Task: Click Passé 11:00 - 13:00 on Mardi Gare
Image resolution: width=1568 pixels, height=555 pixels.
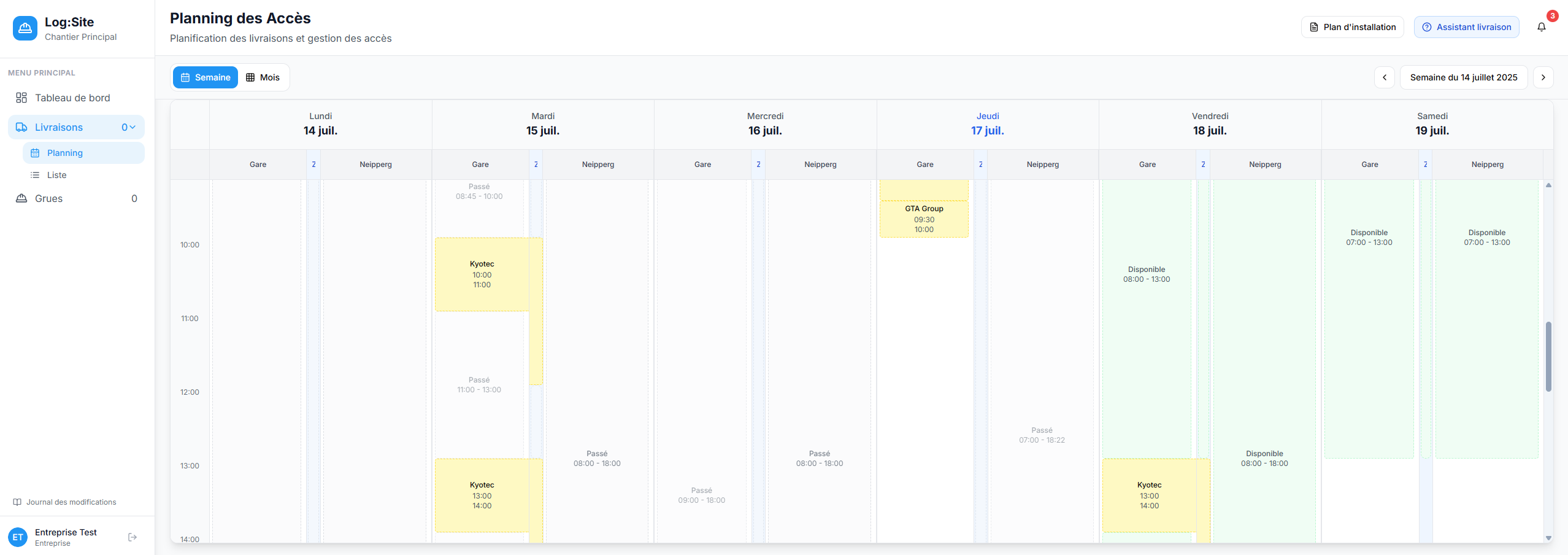Action: (x=479, y=385)
